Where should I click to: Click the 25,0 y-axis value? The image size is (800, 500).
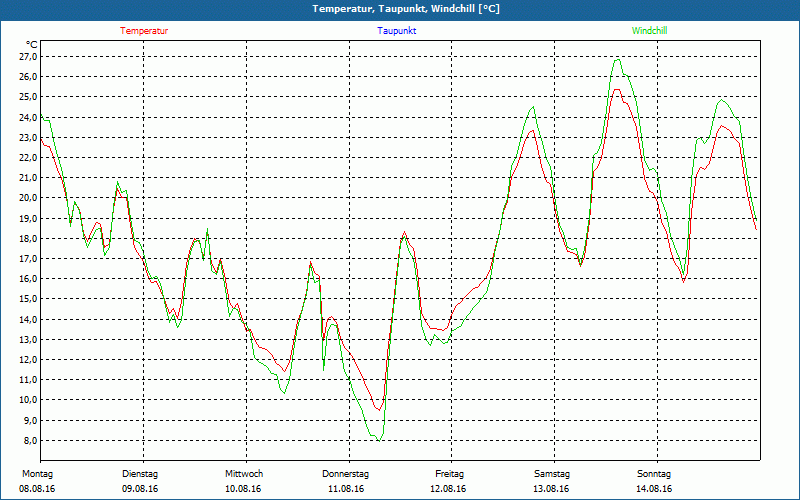[x=28, y=96]
